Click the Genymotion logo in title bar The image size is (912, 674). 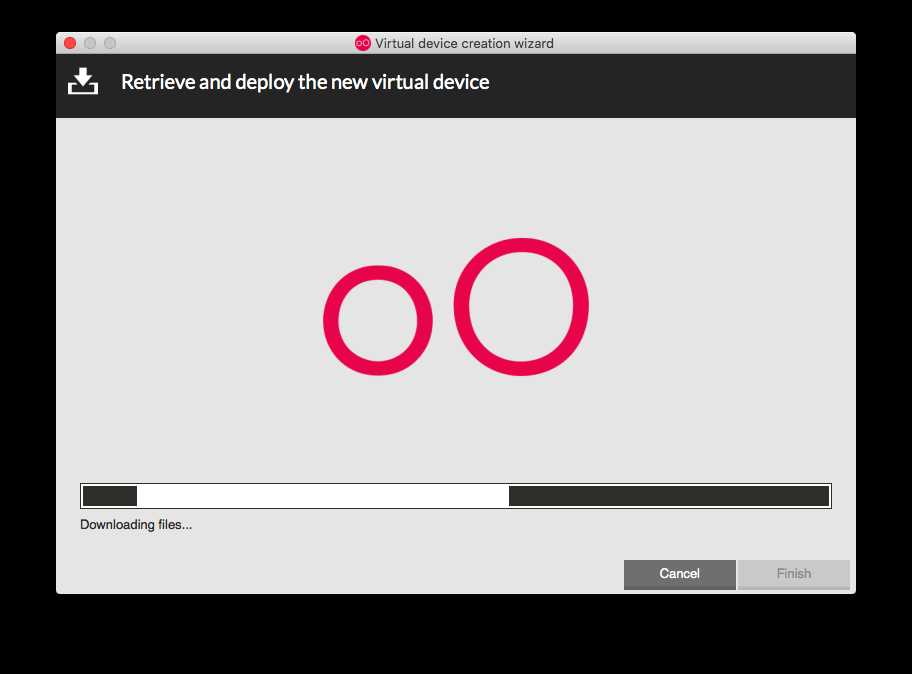pos(362,43)
